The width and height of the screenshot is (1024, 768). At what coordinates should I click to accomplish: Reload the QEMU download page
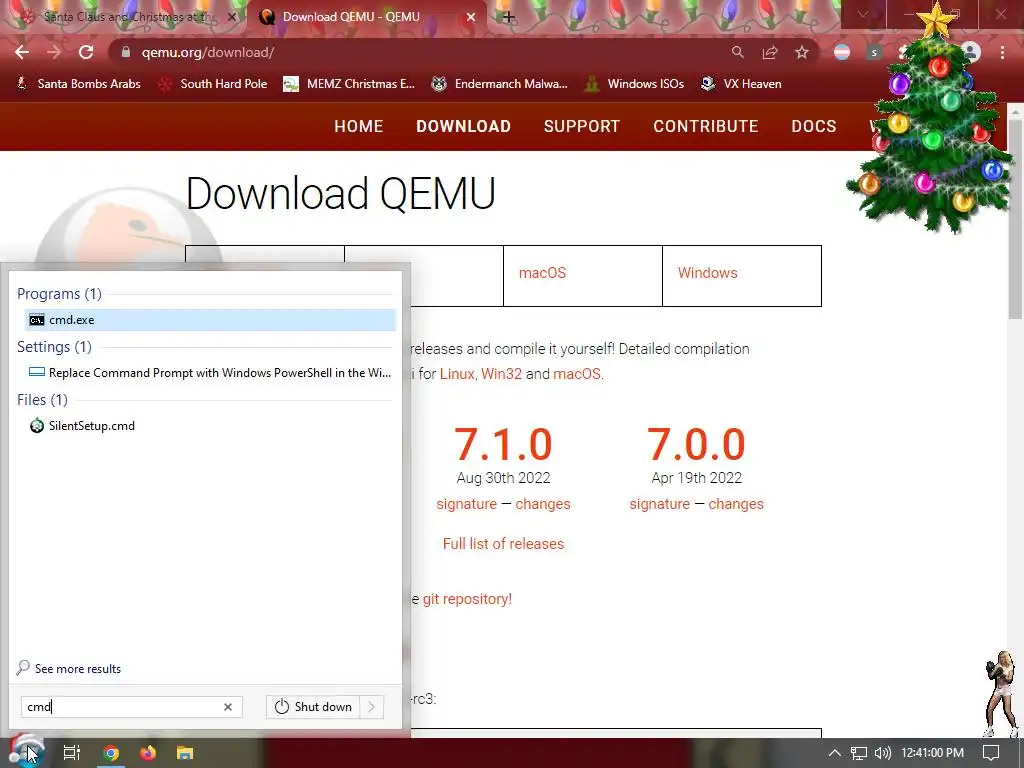coord(86,52)
